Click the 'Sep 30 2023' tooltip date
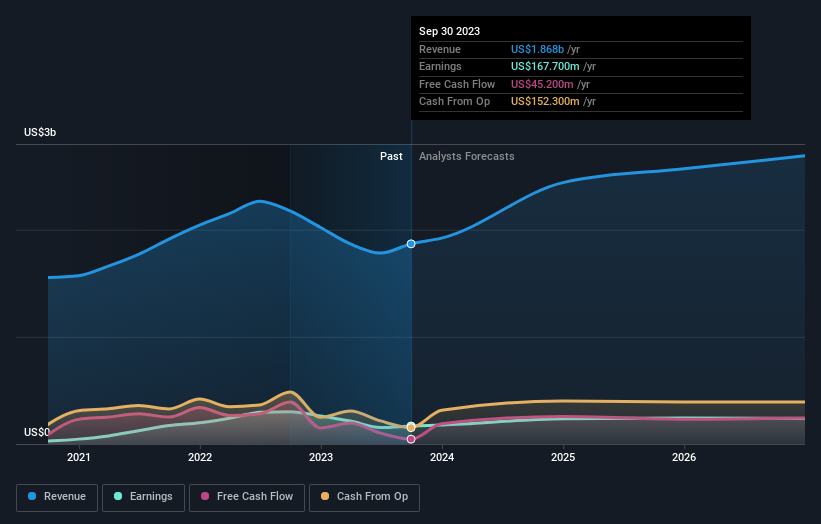This screenshot has height=524, width=821. [x=449, y=31]
